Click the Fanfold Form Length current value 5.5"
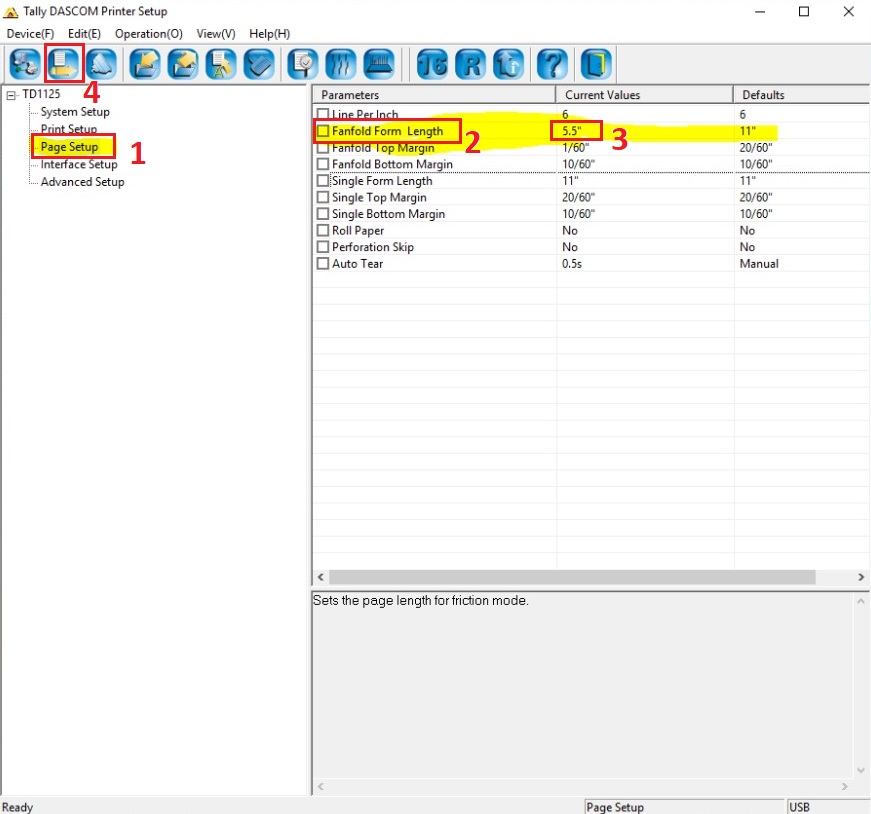This screenshot has width=871, height=814. pos(572,131)
